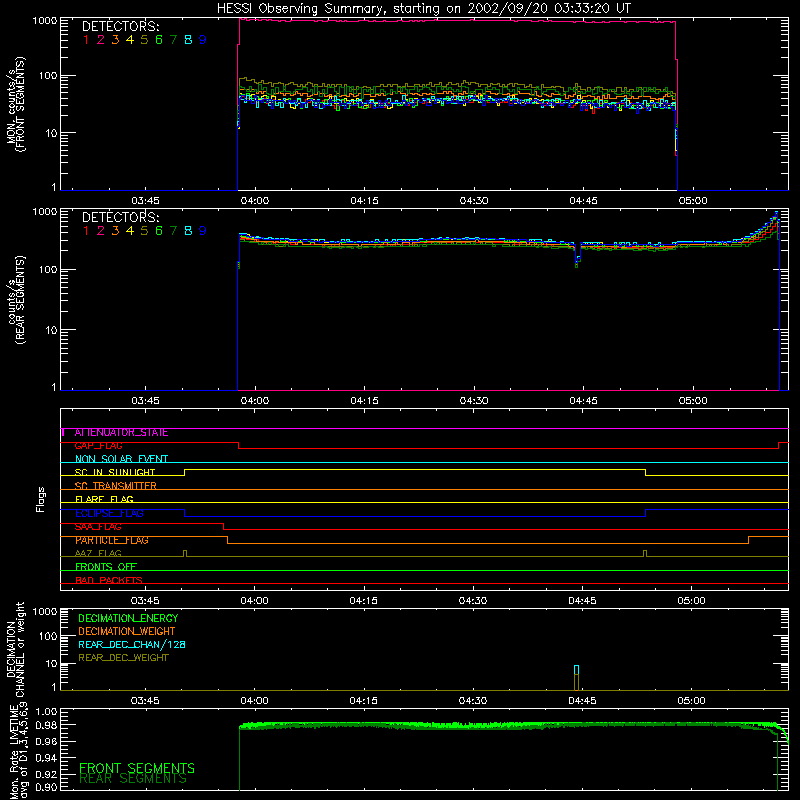Click 05:00 tick under decimation panel

coord(691,701)
